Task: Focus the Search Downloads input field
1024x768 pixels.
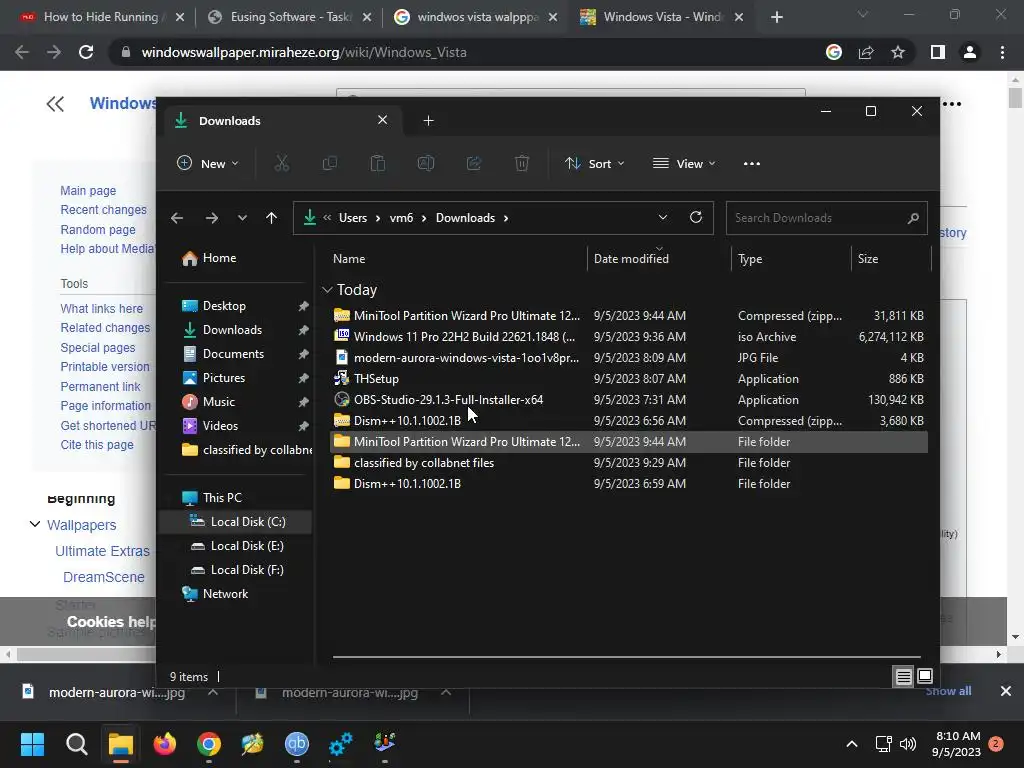Action: pos(816,218)
